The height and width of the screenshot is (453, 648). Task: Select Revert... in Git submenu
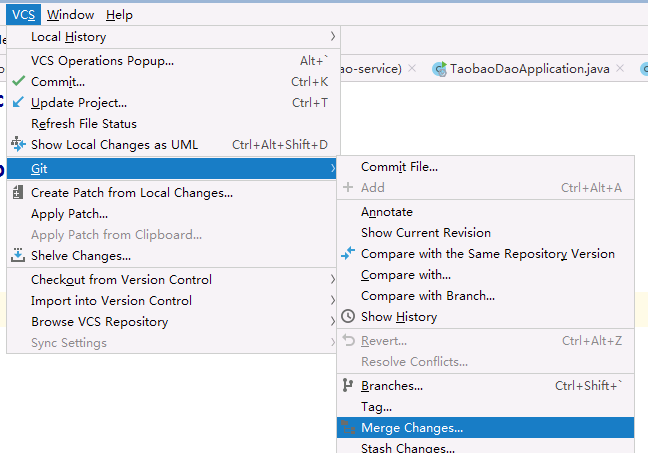[x=486, y=341]
